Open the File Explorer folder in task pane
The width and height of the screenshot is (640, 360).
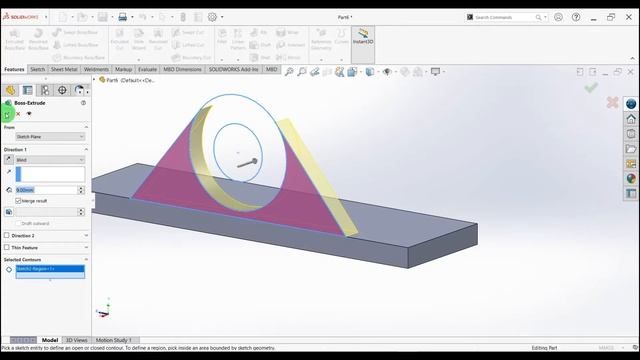pyautogui.click(x=631, y=149)
